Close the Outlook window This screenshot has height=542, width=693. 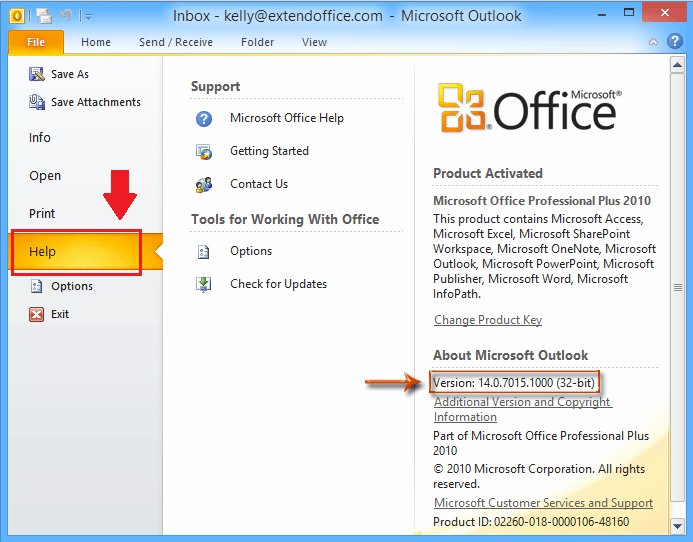(x=665, y=12)
